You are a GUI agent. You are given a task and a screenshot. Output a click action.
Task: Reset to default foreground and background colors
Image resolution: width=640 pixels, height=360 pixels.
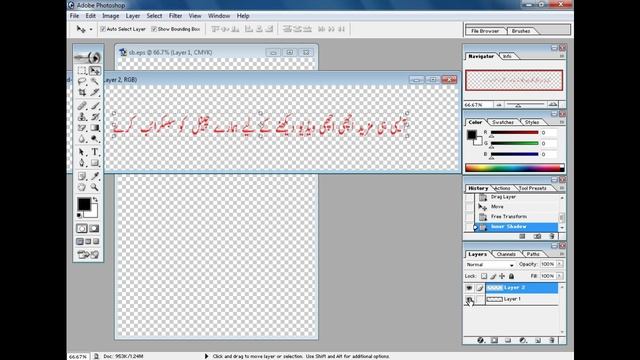79,215
